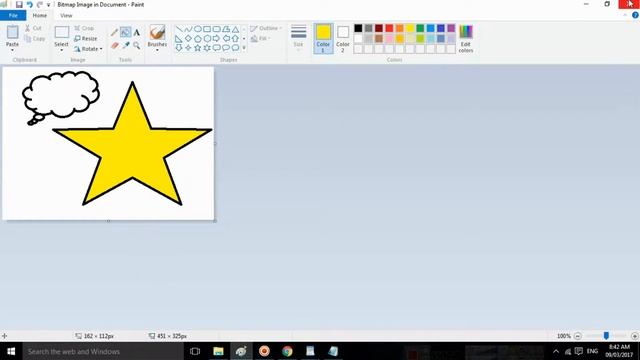Open the Rotate dropdown menu

tap(88, 49)
